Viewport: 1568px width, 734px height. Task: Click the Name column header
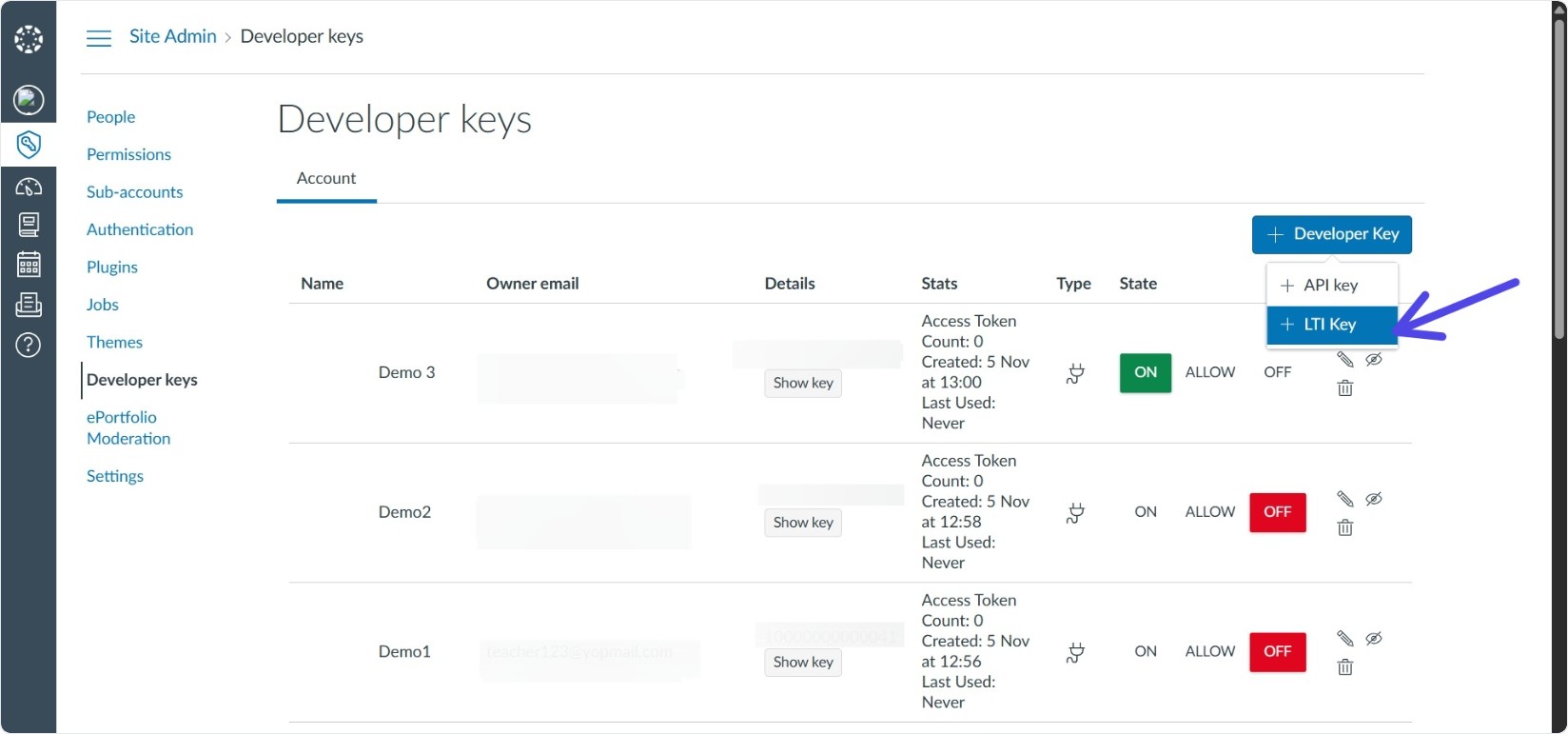(323, 284)
